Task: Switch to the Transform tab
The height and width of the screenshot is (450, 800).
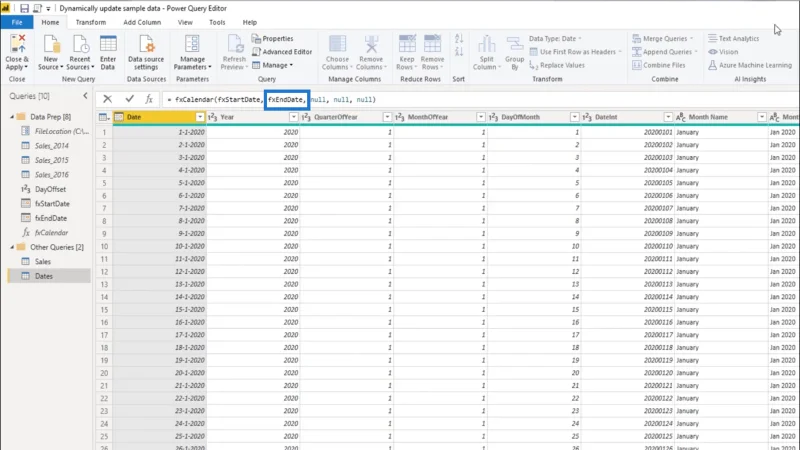Action: click(91, 22)
